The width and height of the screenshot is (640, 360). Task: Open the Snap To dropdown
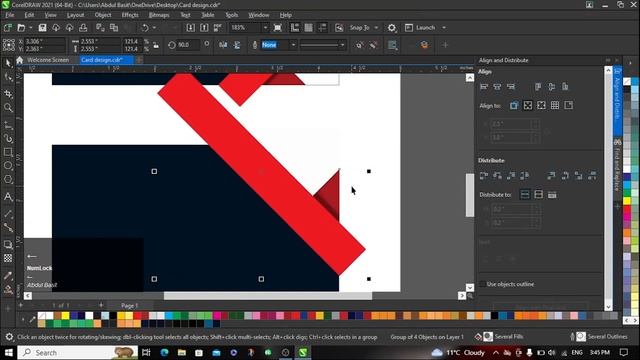coord(376,28)
